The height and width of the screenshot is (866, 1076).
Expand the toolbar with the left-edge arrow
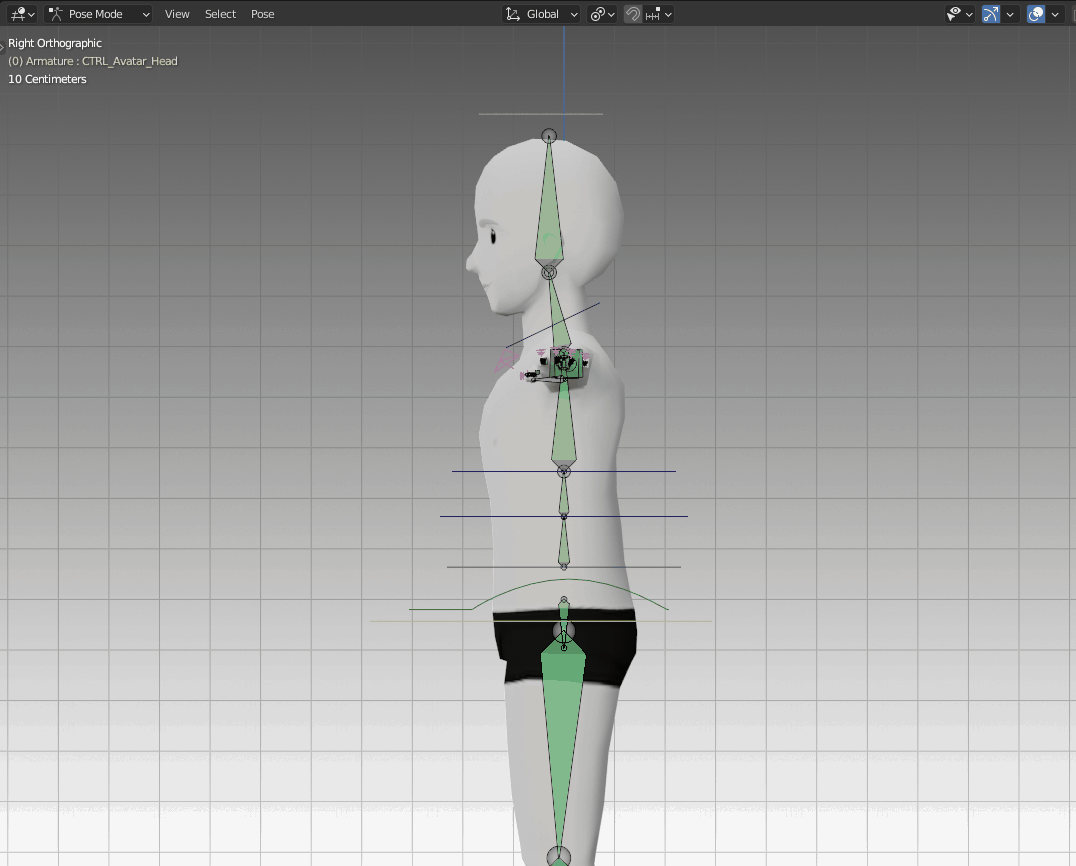coord(2,46)
